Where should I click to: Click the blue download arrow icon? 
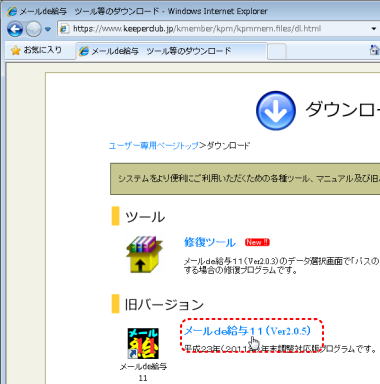276,110
